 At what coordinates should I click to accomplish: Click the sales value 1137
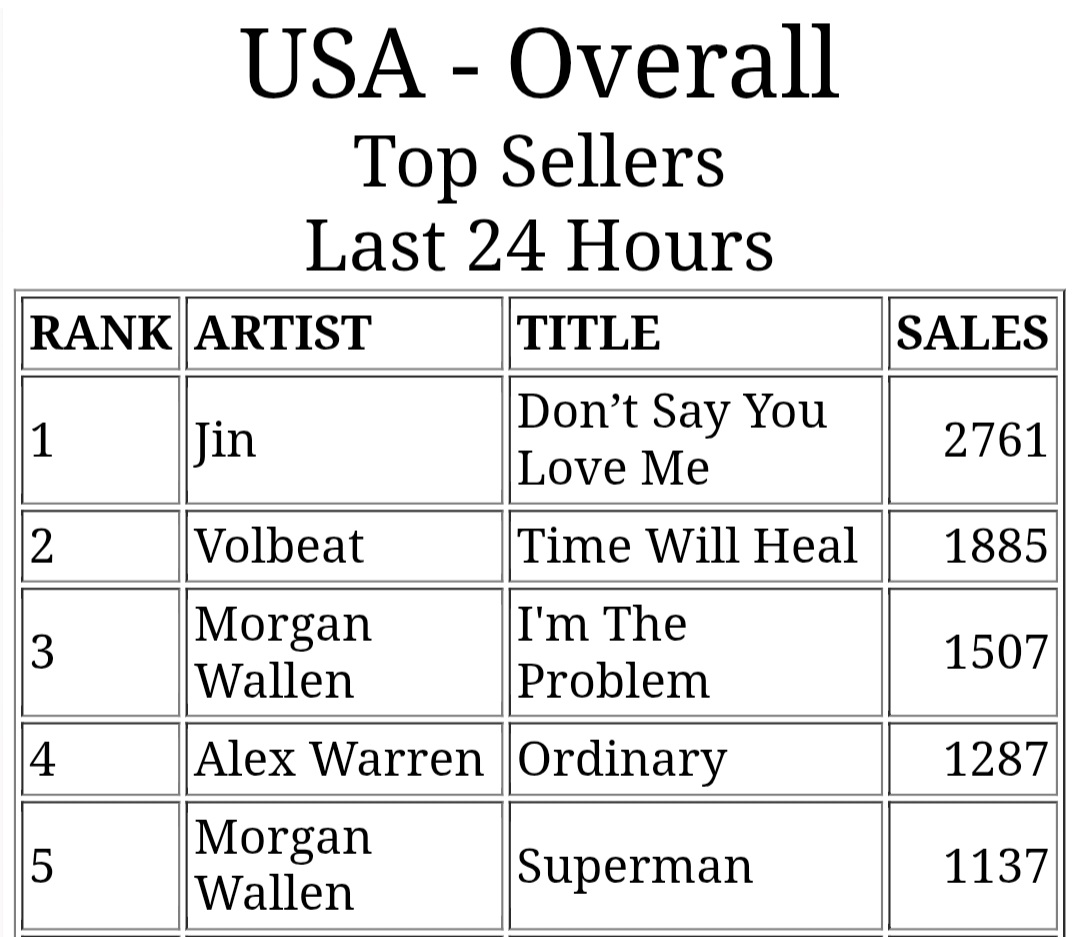coord(995,866)
